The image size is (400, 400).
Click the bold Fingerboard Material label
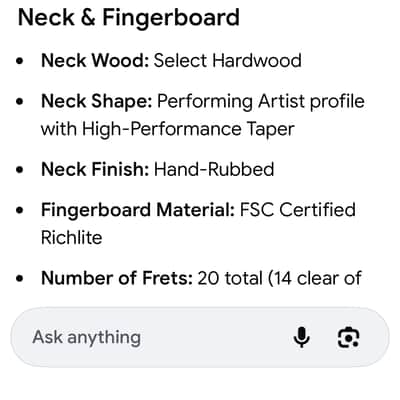pos(138,210)
